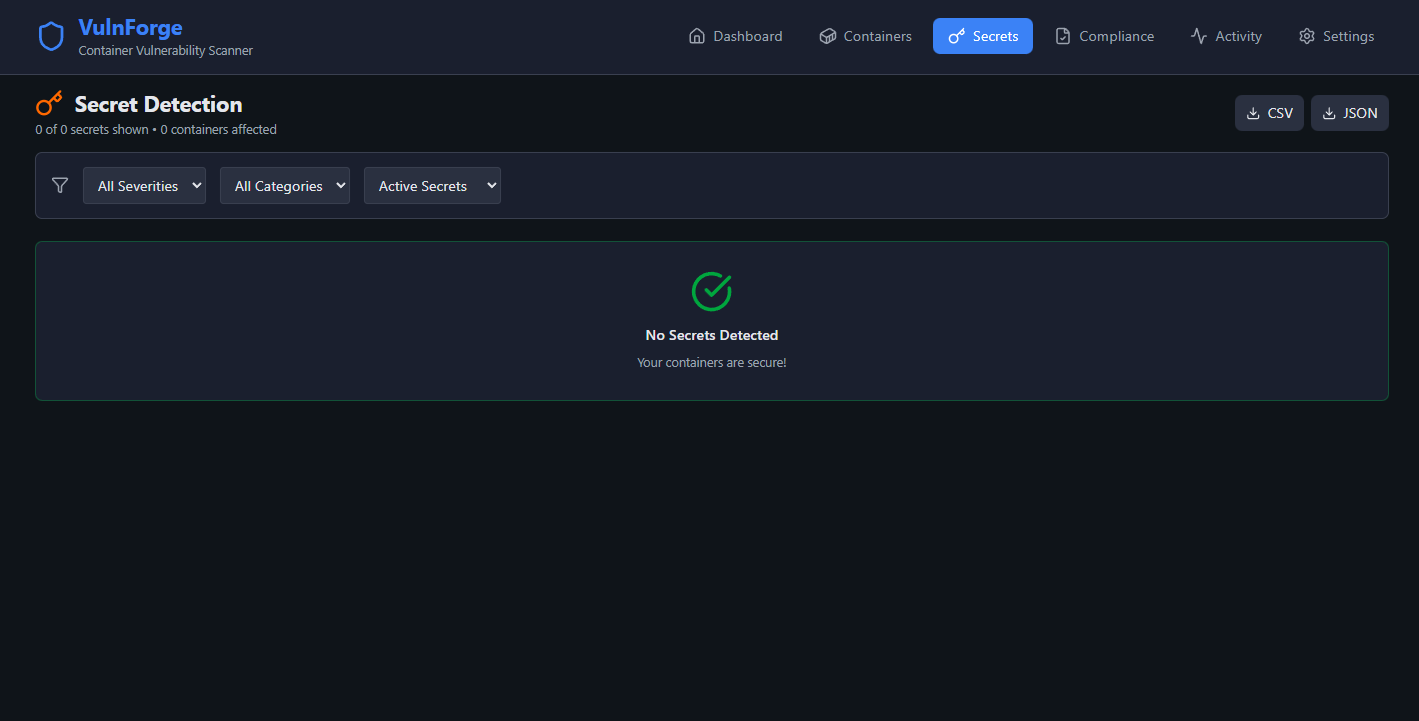Open the All Severities dropdown

coord(144,186)
